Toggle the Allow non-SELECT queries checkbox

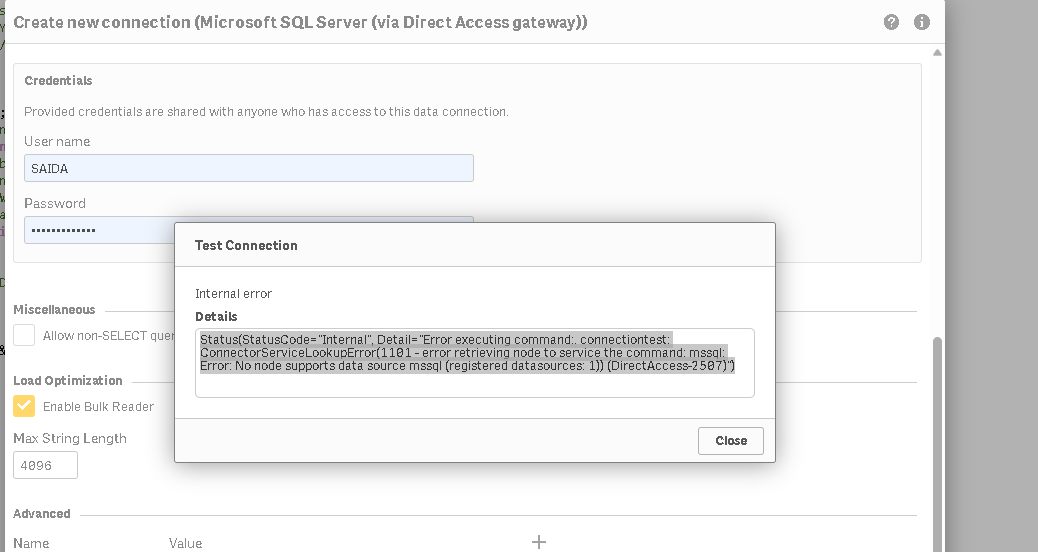pos(24,336)
